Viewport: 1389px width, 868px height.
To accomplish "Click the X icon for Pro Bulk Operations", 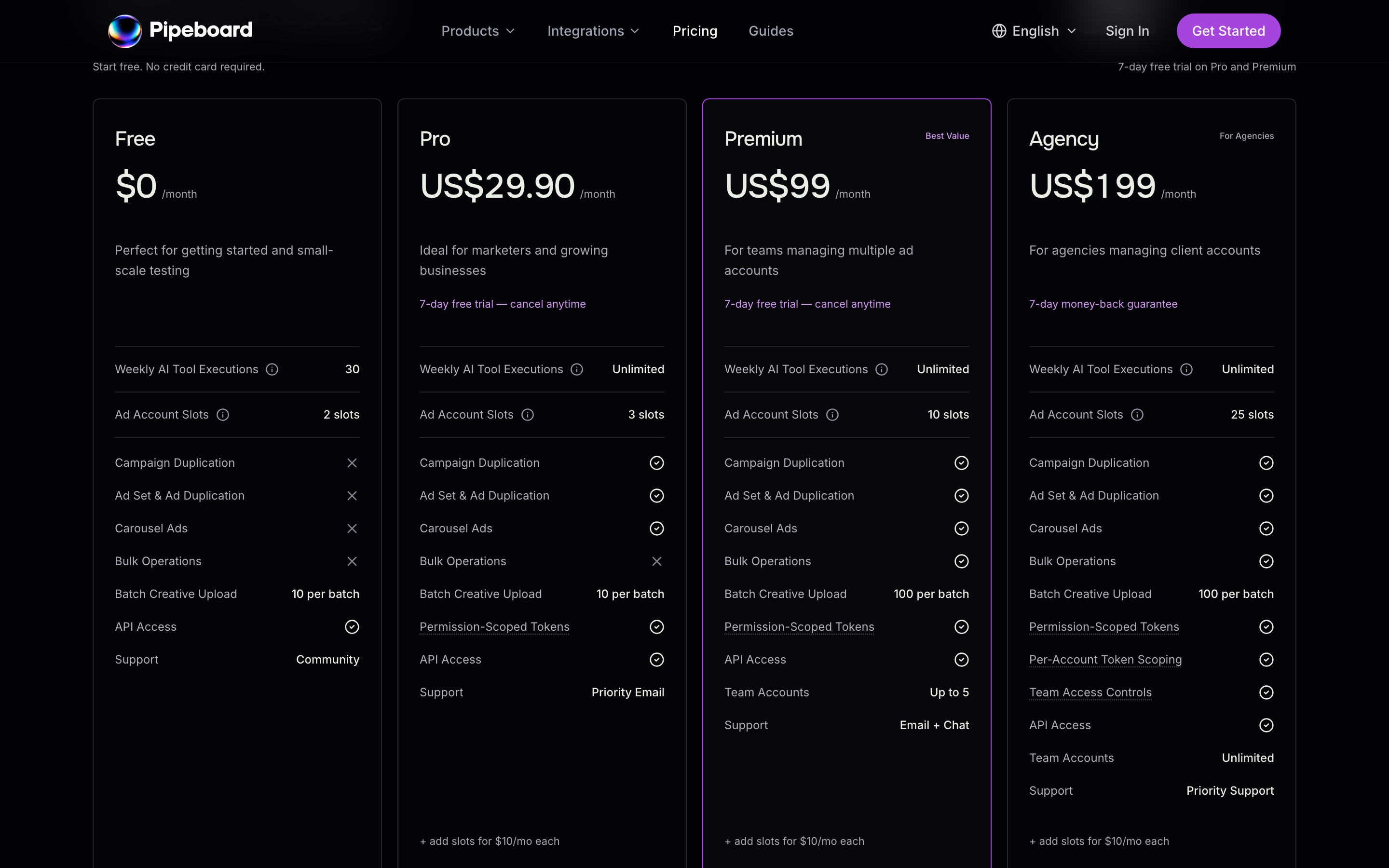I will (x=656, y=561).
